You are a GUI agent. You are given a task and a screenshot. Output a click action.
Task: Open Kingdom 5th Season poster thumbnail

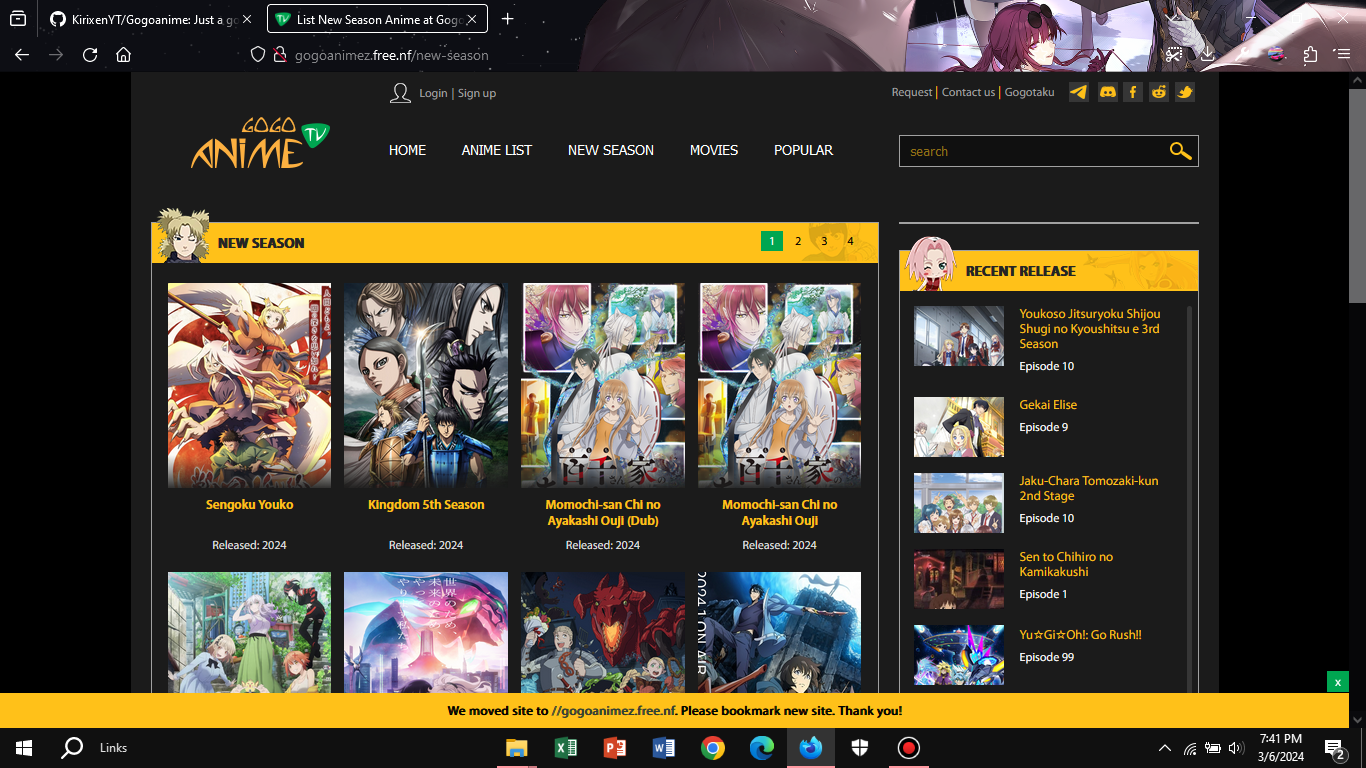[426, 385]
